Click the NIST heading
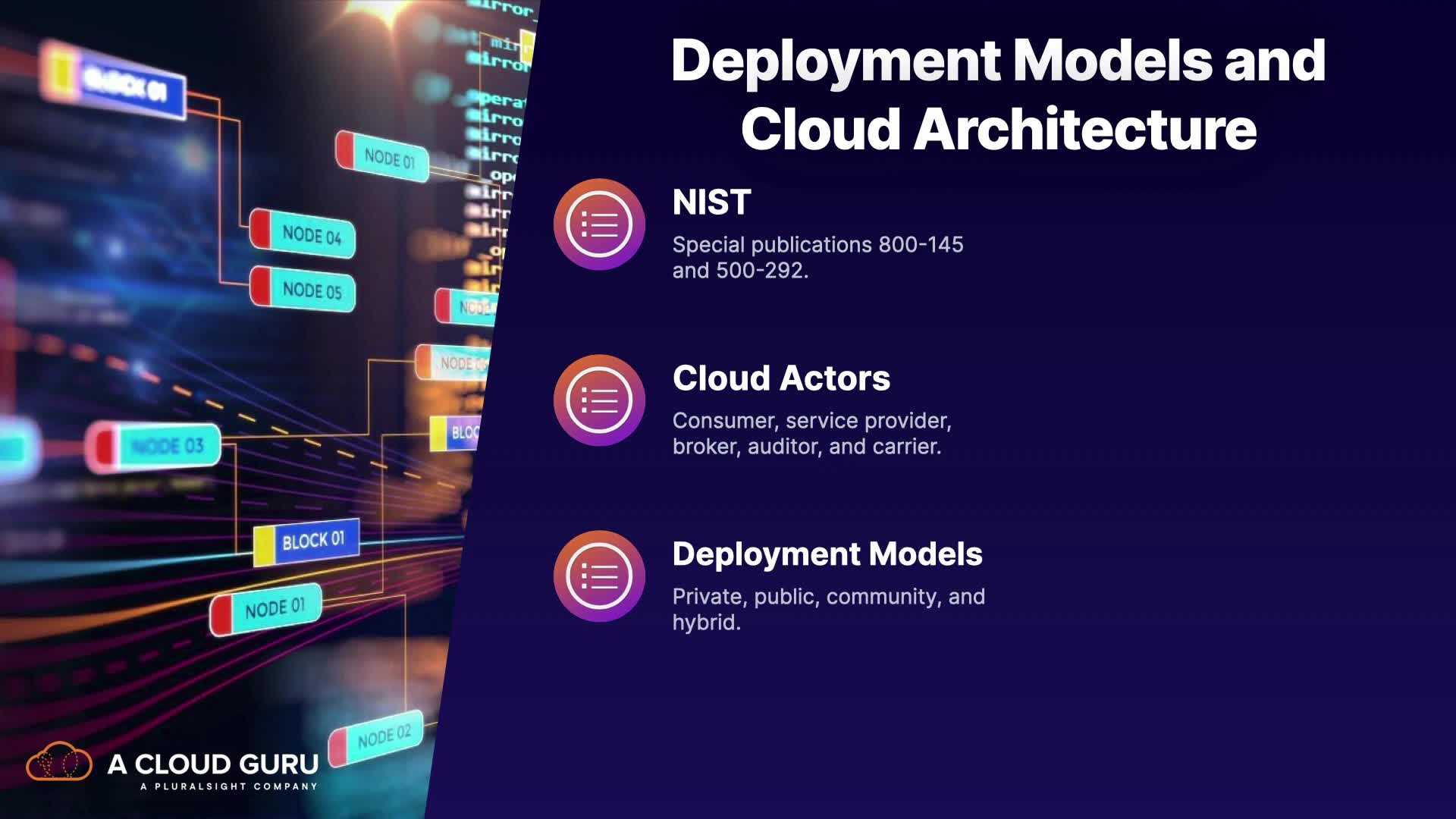 pos(711,202)
